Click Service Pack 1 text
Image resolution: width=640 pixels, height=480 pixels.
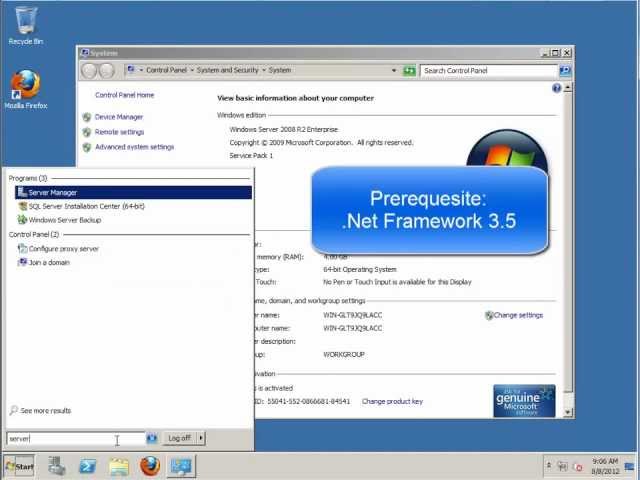coord(251,156)
